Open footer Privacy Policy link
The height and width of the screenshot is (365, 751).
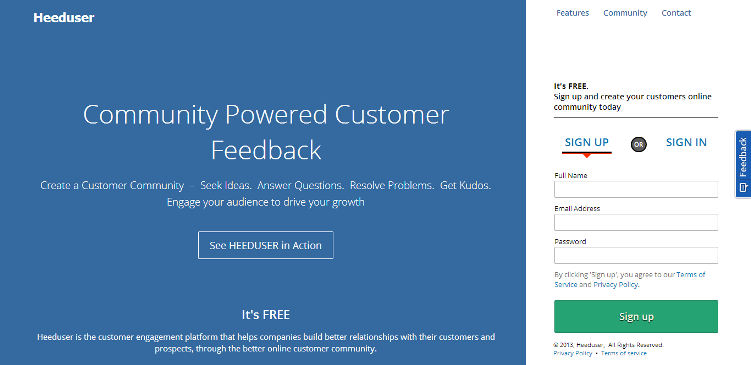click(573, 354)
